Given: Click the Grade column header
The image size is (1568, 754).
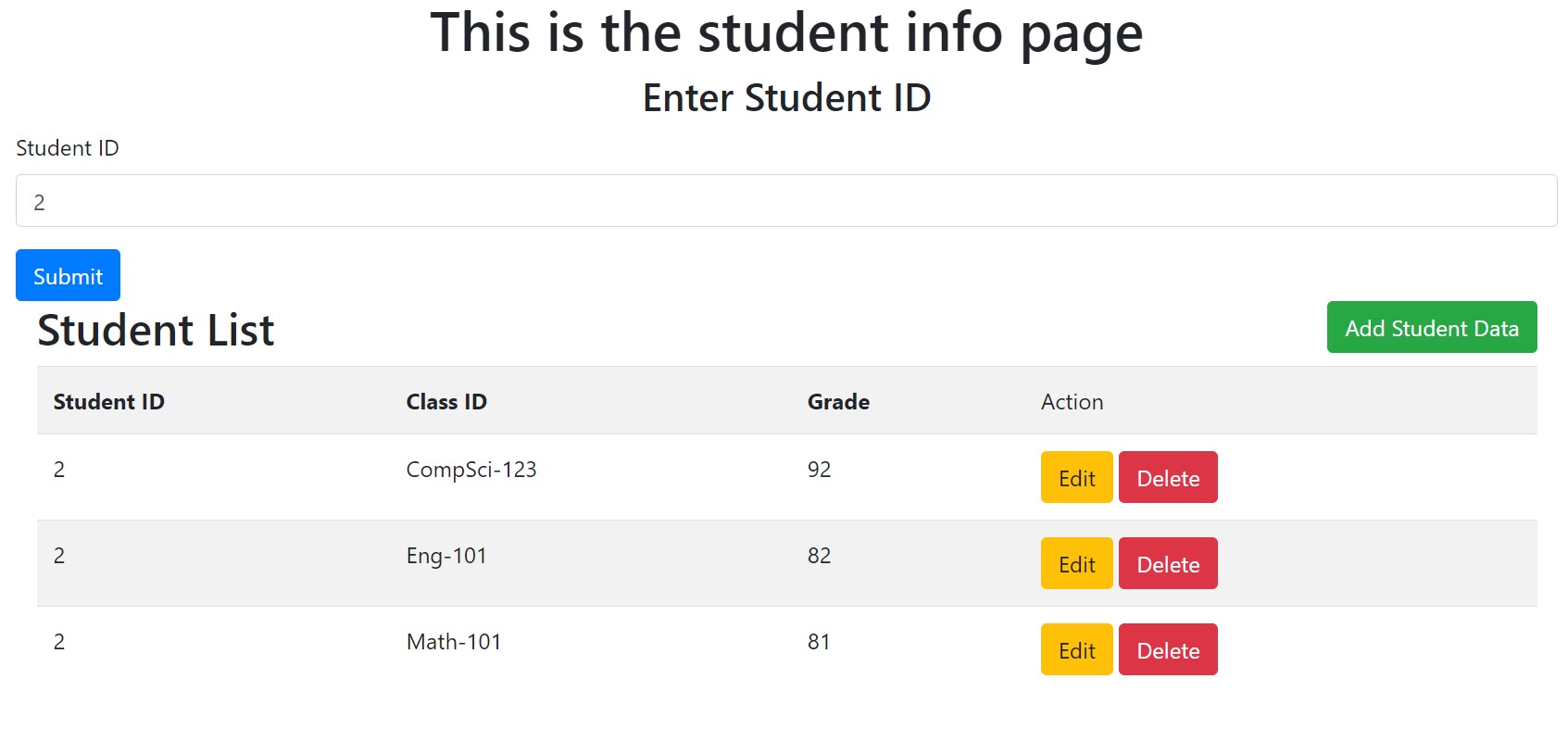Looking at the screenshot, I should [838, 402].
